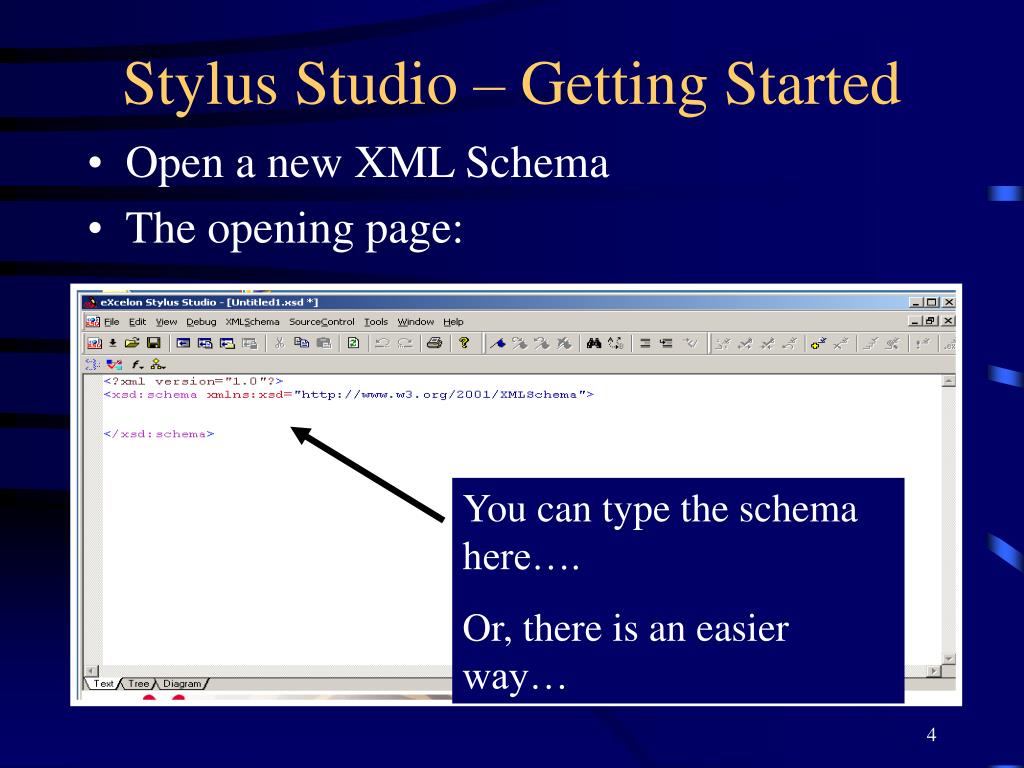Click the green Refresh document icon
The image size is (1024, 768).
[353, 343]
